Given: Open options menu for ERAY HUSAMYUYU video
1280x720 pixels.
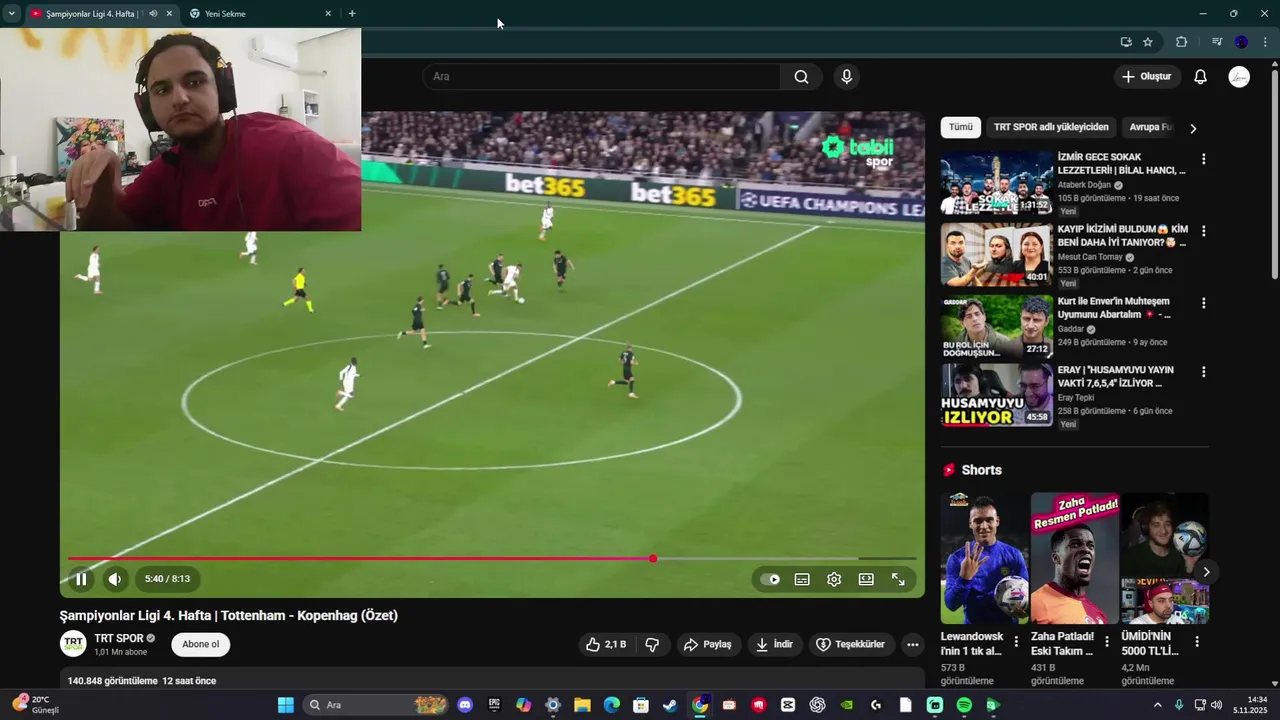Looking at the screenshot, I should click(1203, 372).
